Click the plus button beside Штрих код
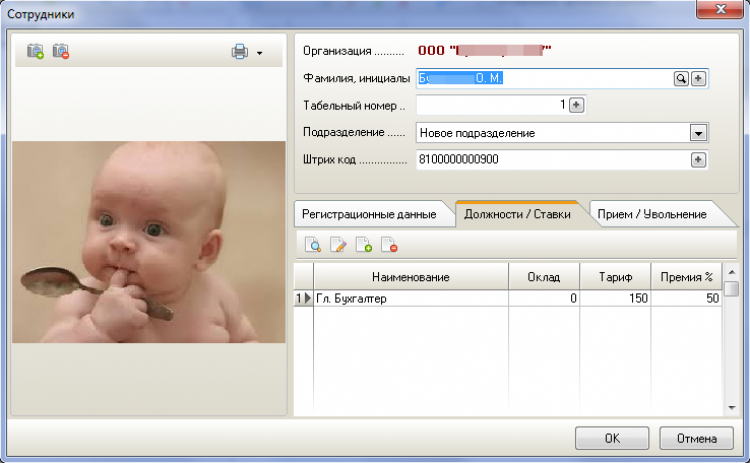Screen dimensions: 750x463 tap(698, 160)
